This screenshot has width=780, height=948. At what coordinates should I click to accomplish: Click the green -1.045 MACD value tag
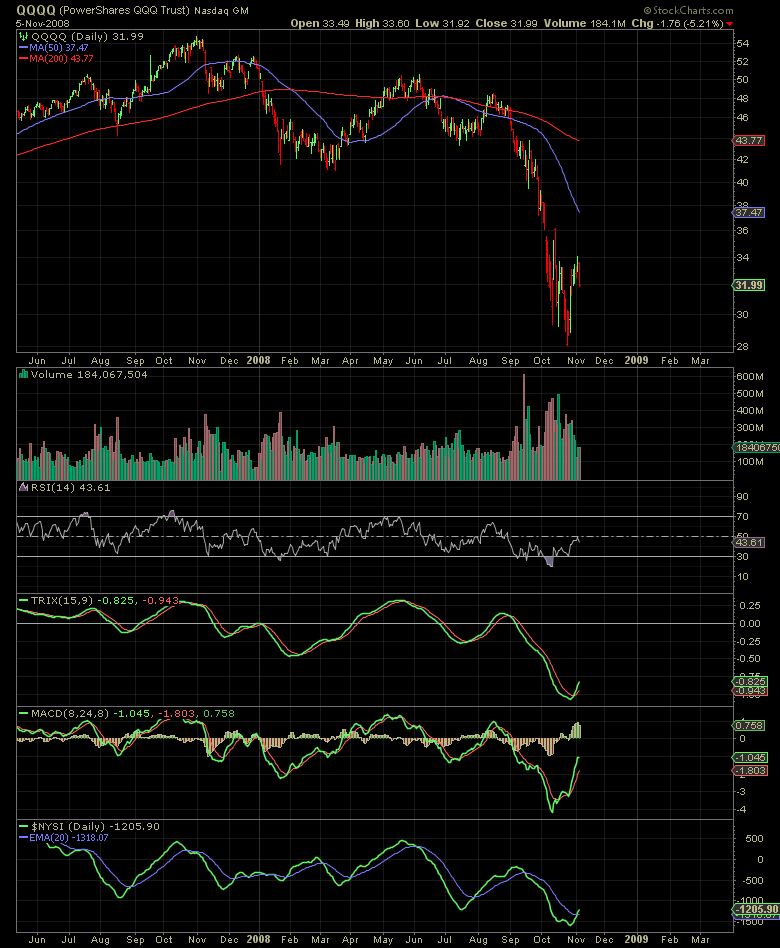[x=750, y=758]
